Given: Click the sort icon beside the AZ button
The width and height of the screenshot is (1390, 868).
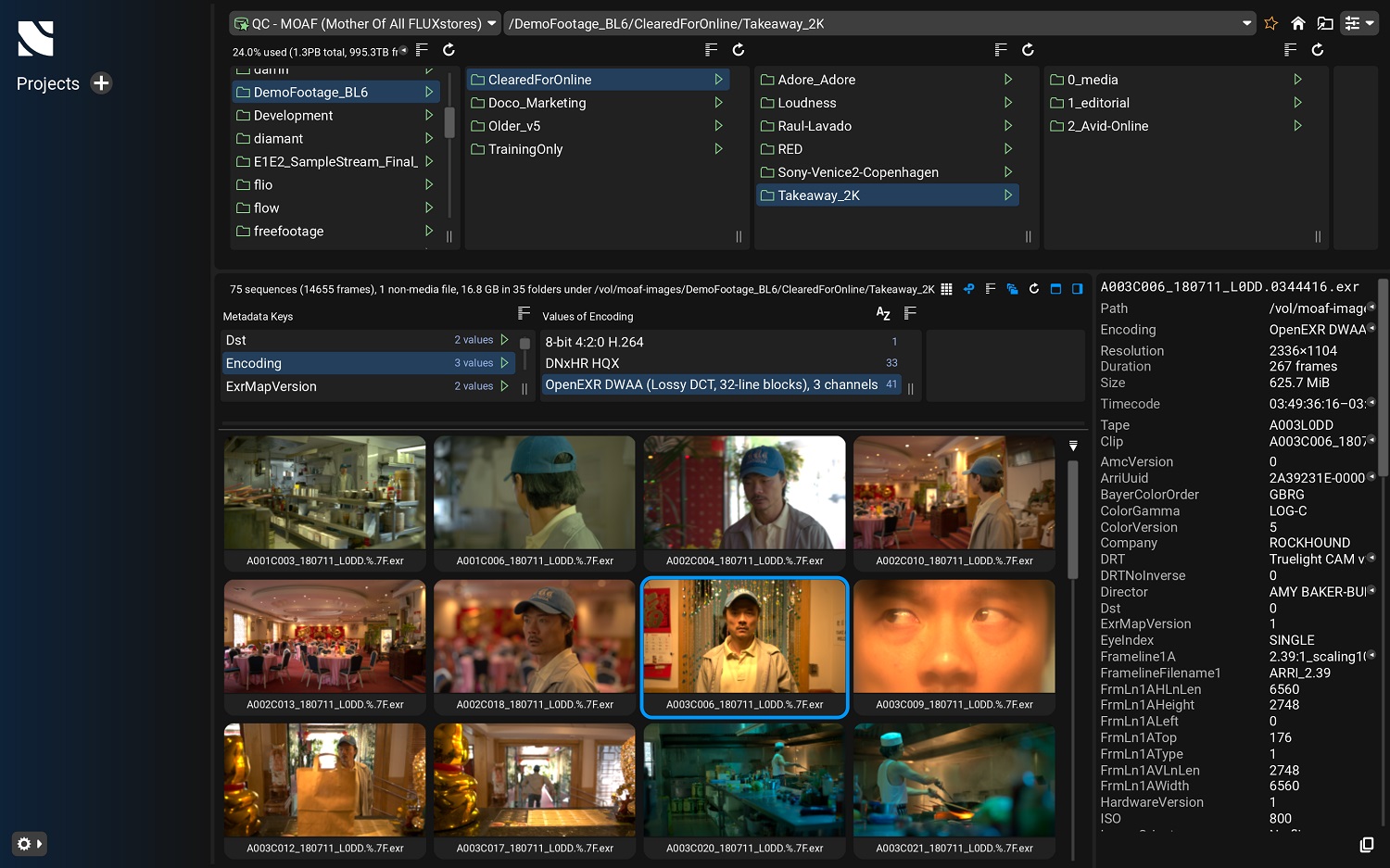Looking at the screenshot, I should click(x=910, y=314).
